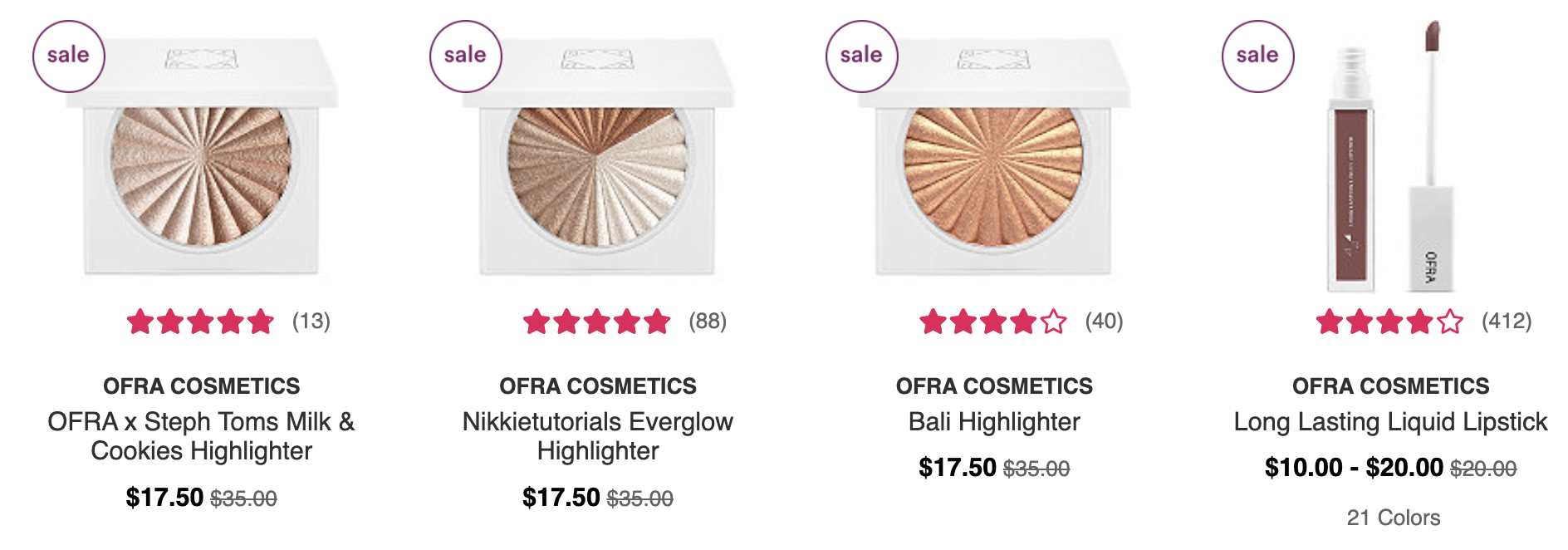The height and width of the screenshot is (550, 1568).
Task: Click the sale badge on Nikkietutorials Everglow Highlighter
Action: [465, 56]
